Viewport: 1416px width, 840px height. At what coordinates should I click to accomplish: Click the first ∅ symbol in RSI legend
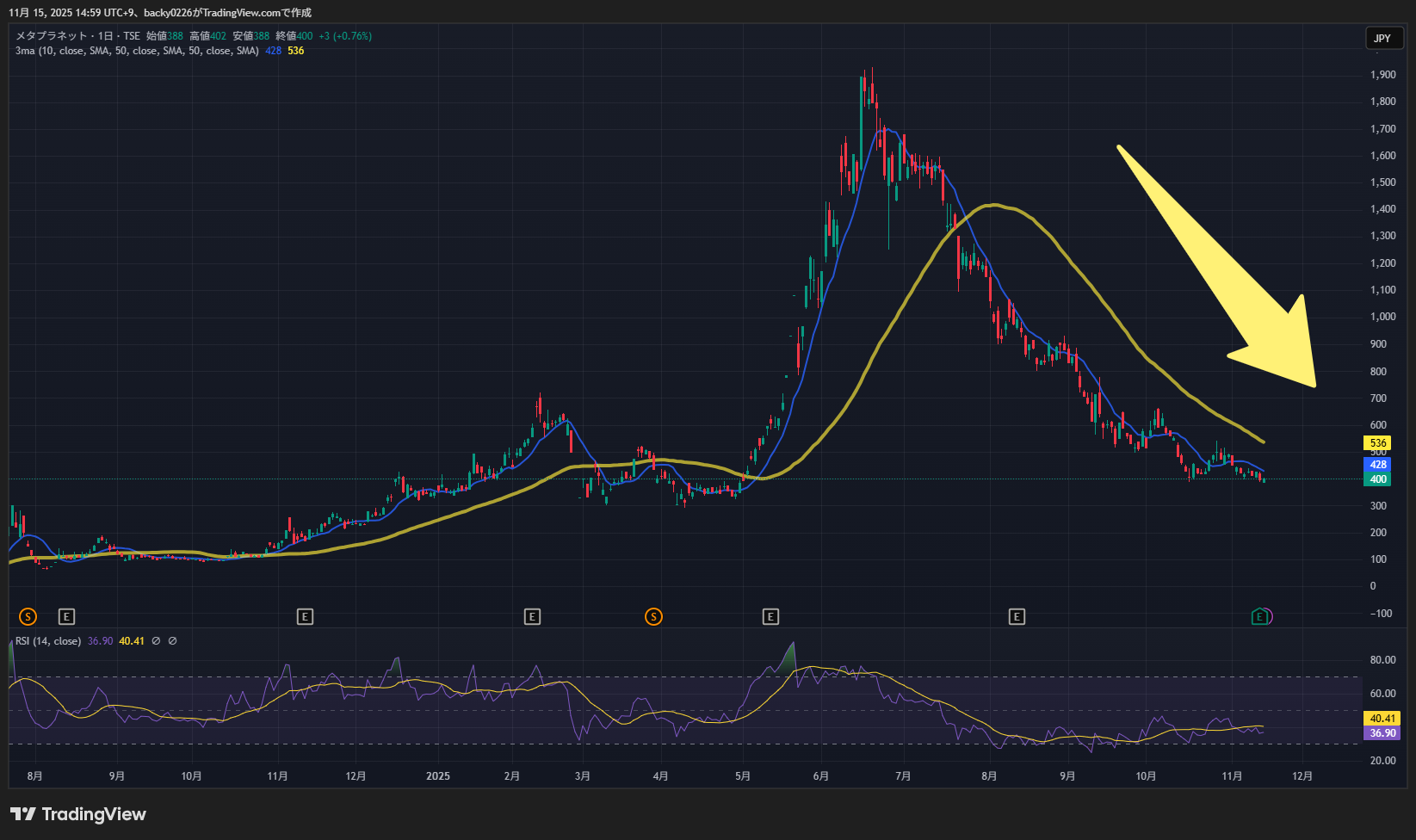coord(156,641)
